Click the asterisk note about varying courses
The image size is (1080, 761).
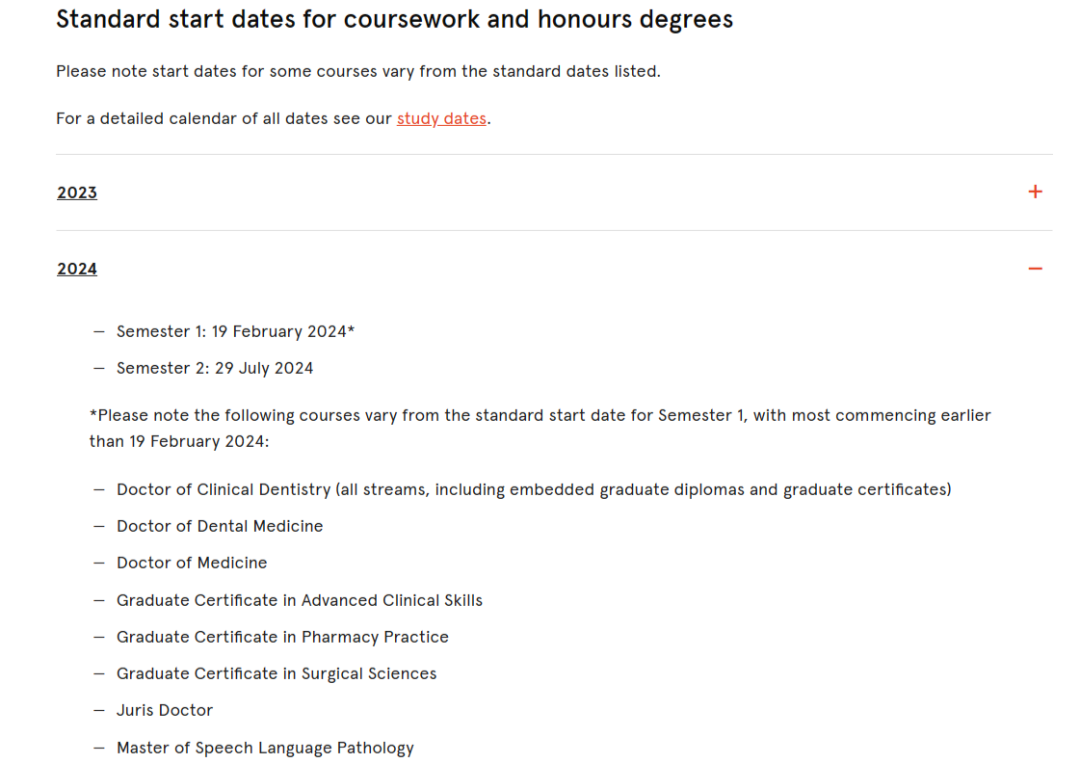540,428
